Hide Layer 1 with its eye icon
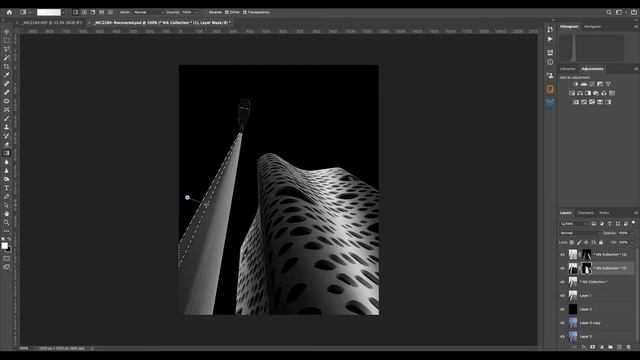 (562, 296)
